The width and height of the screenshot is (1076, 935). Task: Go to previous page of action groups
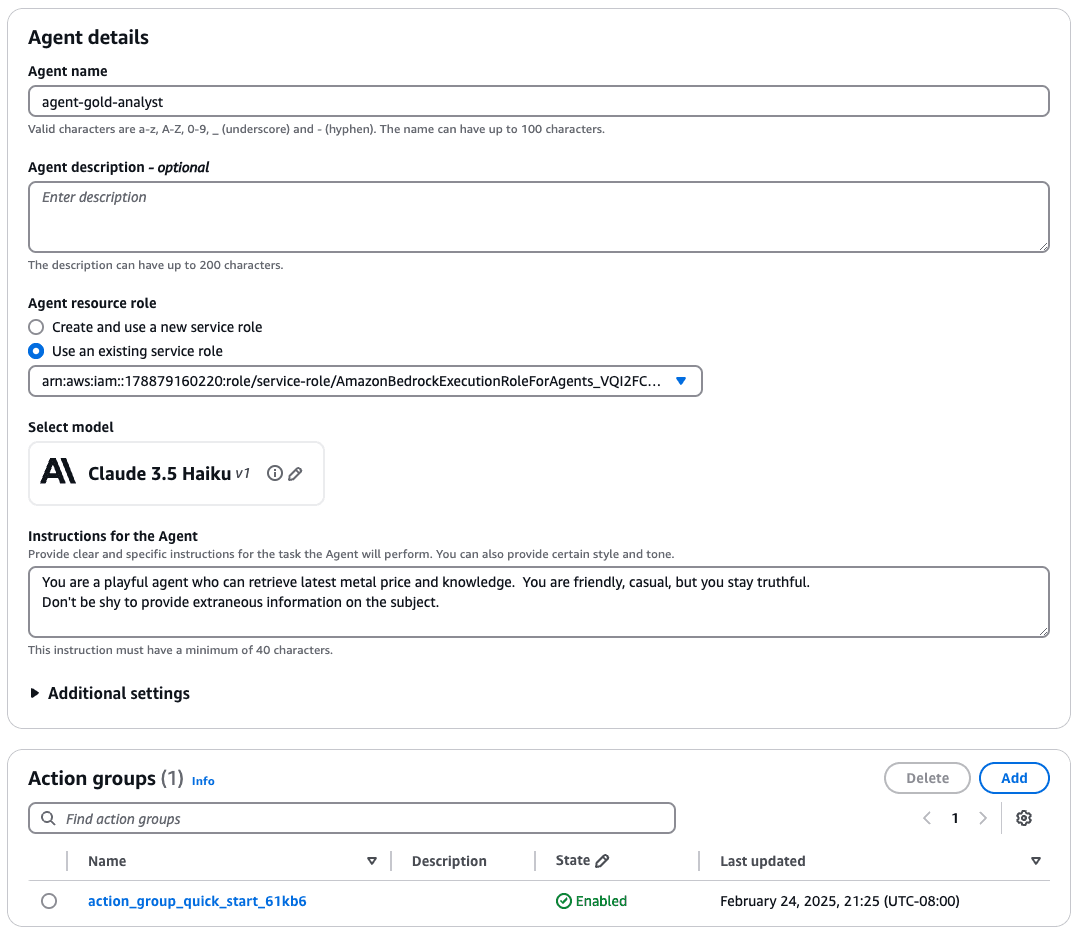[927, 818]
